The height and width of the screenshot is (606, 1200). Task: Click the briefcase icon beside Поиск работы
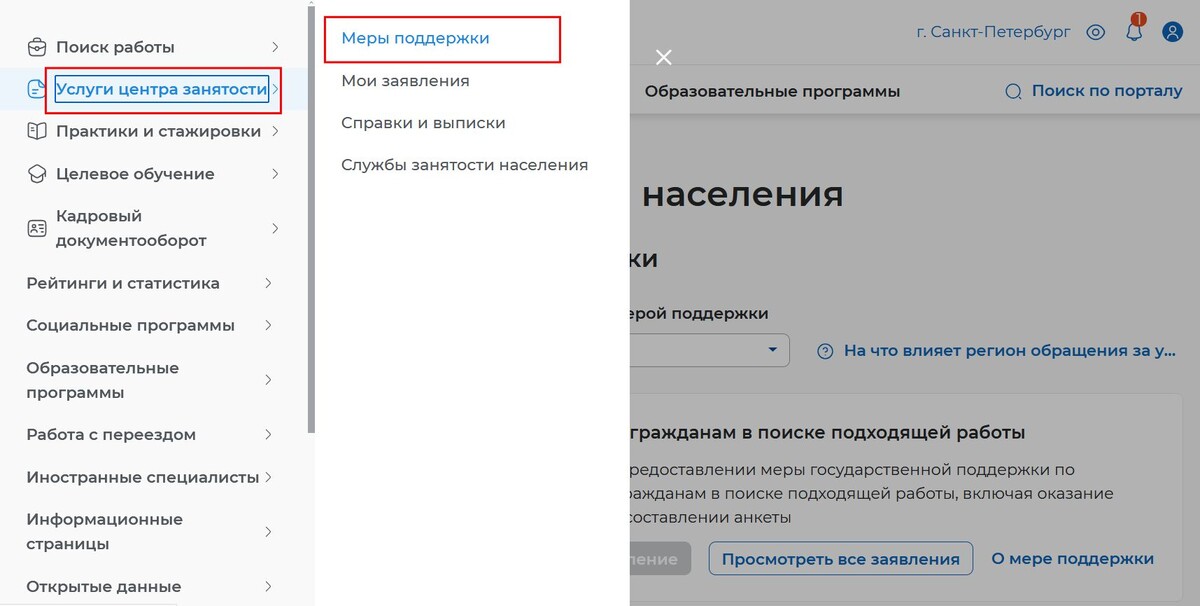pos(37,47)
